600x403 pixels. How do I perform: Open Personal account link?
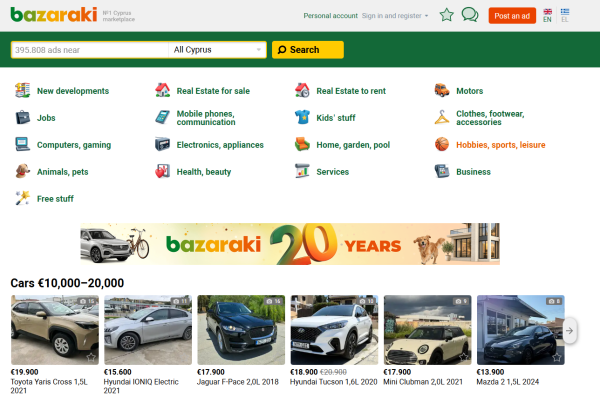330,16
